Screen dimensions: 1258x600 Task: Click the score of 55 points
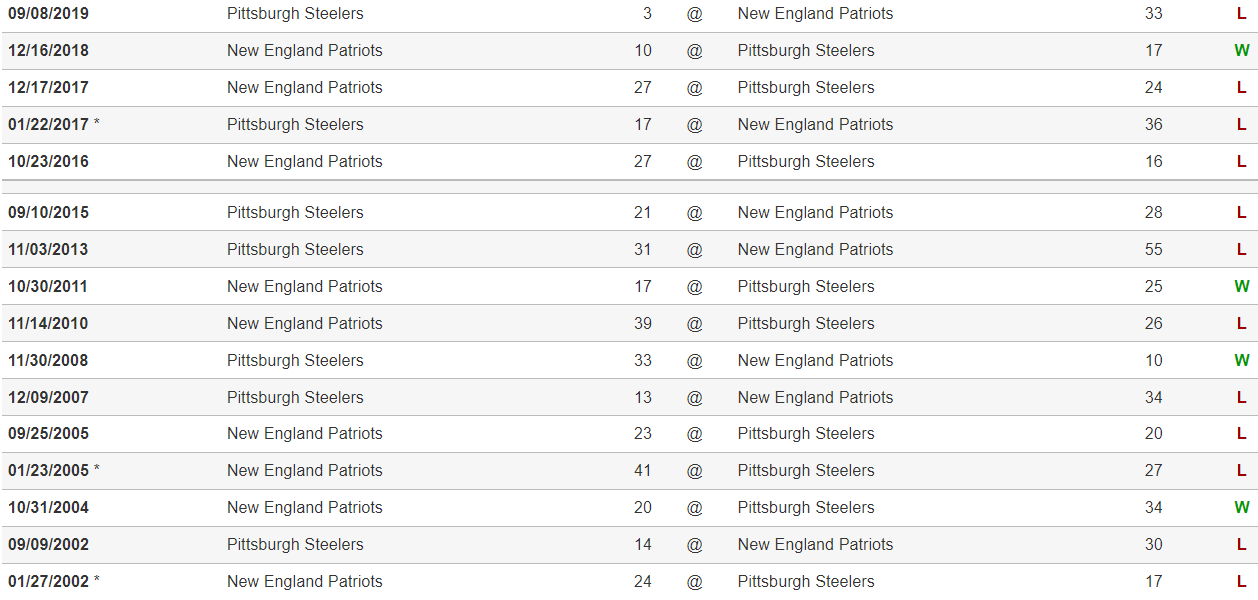pyautogui.click(x=1153, y=250)
